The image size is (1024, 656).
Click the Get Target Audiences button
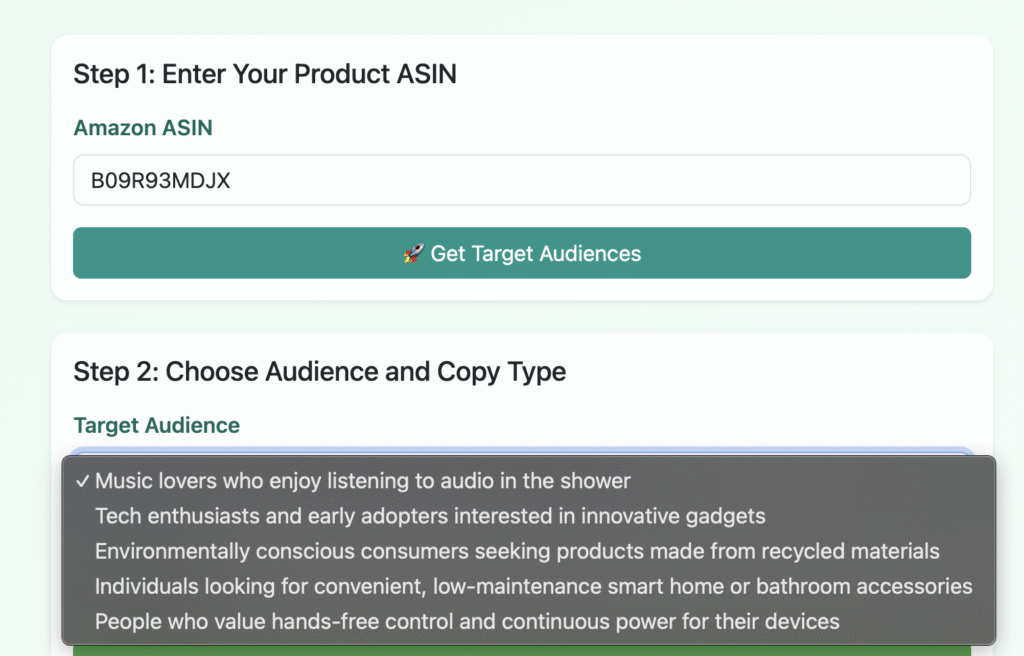coord(522,253)
